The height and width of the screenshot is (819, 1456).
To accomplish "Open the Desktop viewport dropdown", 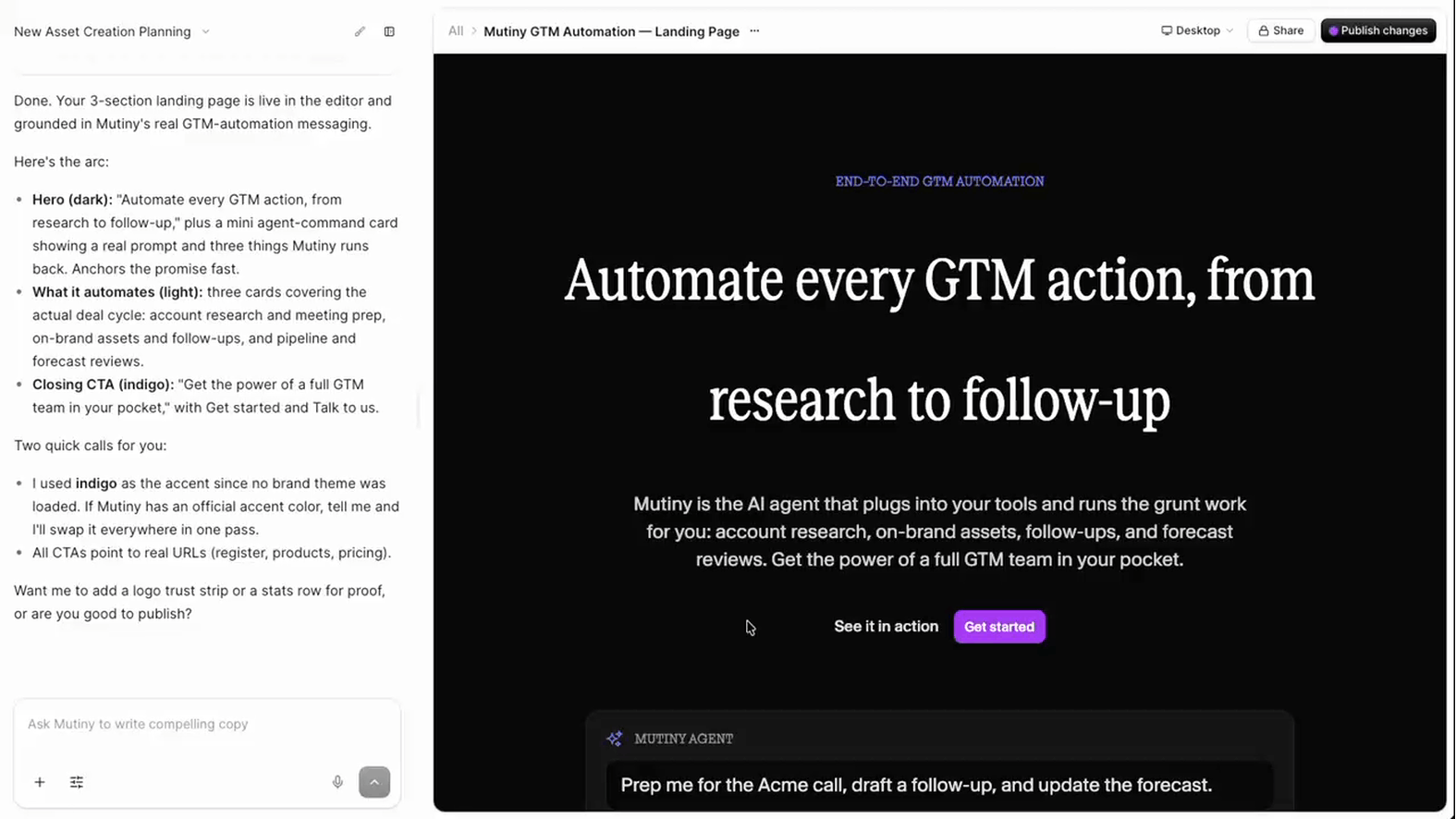I will 1197,31.
